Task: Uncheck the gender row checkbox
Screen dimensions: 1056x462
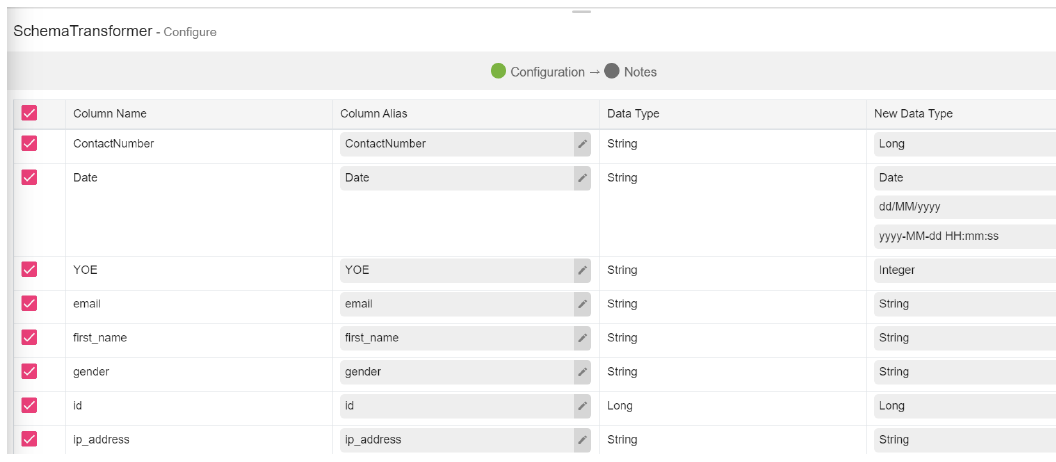Action: [x=29, y=372]
